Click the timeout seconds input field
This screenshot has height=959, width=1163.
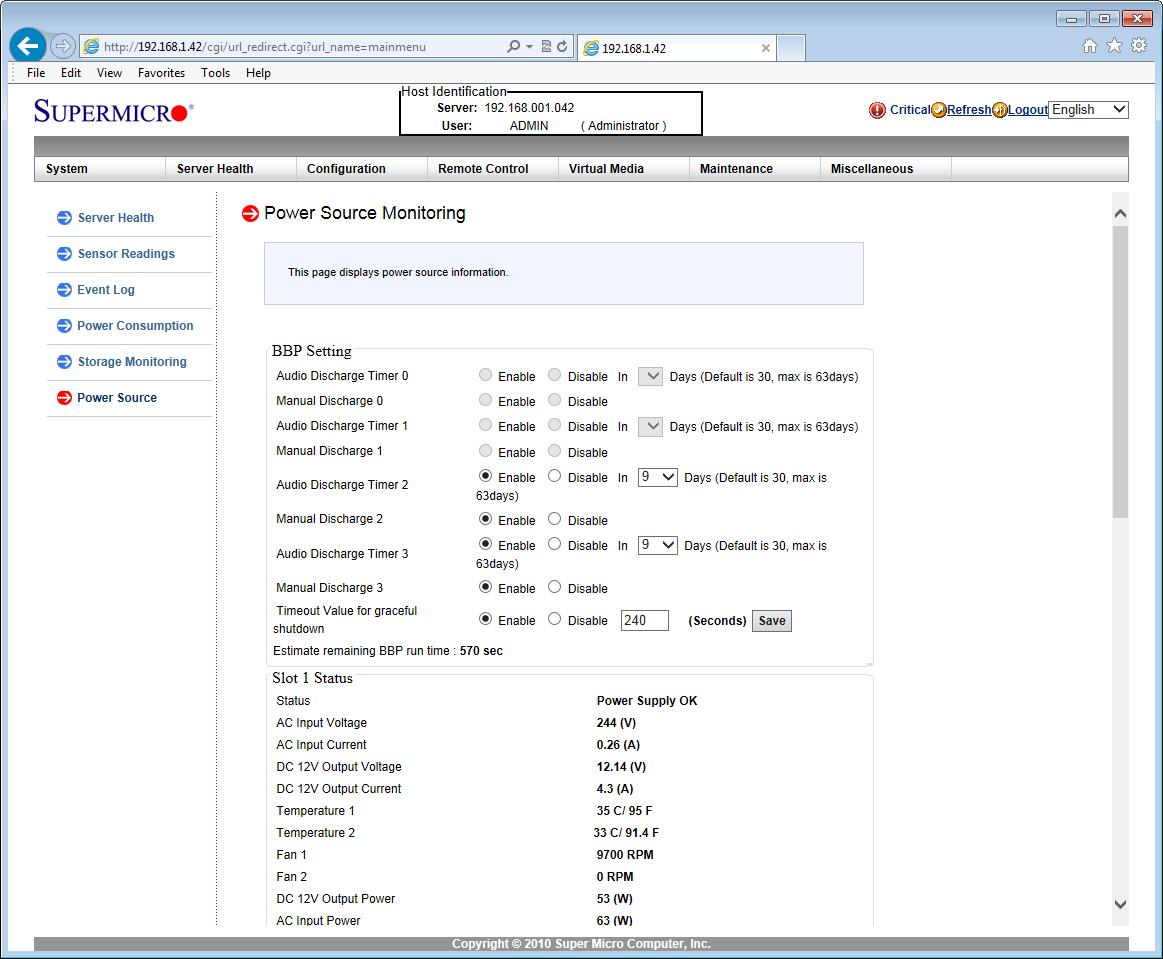coord(645,620)
